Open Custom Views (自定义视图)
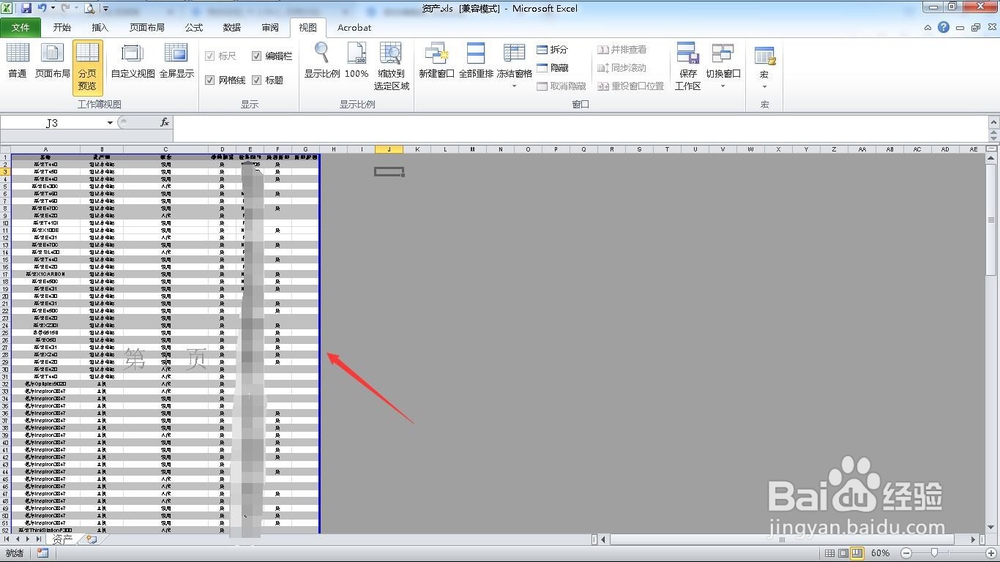Viewport: 1000px width, 562px height. (x=133, y=61)
